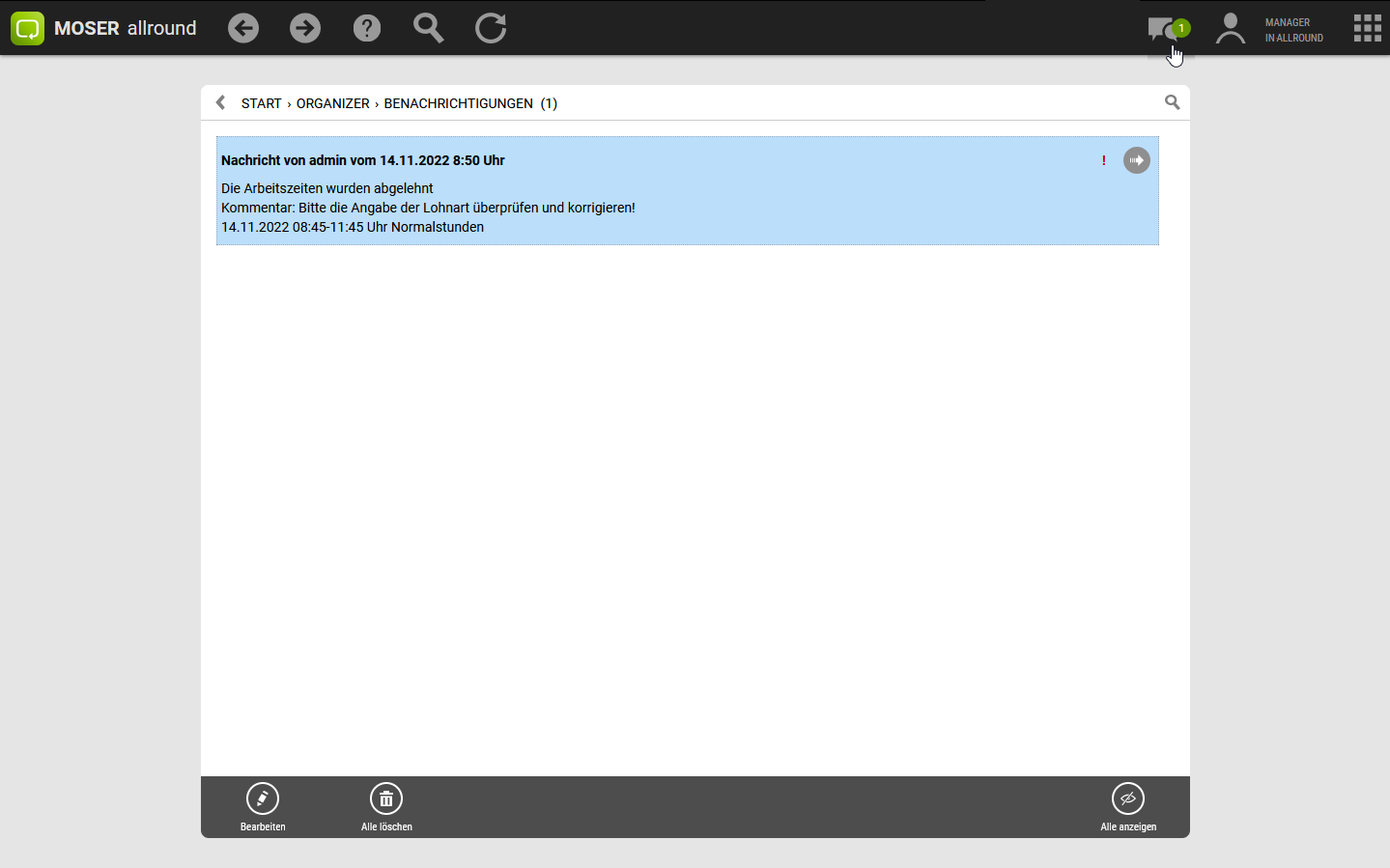The width and height of the screenshot is (1390, 868).
Task: Toggle Alle anzeigen visibility
Action: 1127,799
